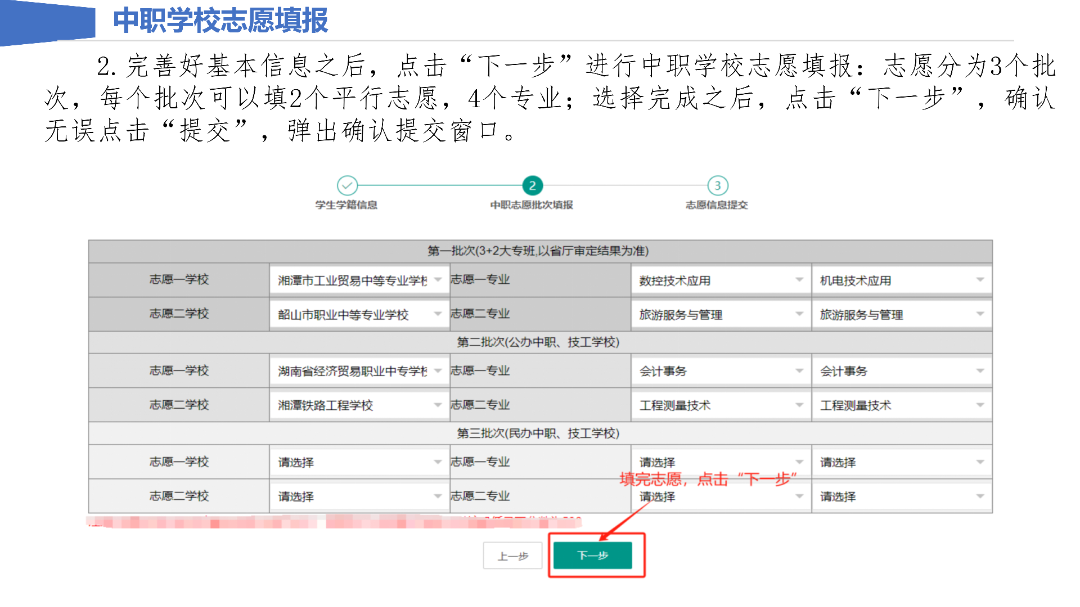This screenshot has width=1080, height=607.
Task: Open right 志愿一专业 请选择 dropdown in 第三批次
Action: click(x=902, y=462)
